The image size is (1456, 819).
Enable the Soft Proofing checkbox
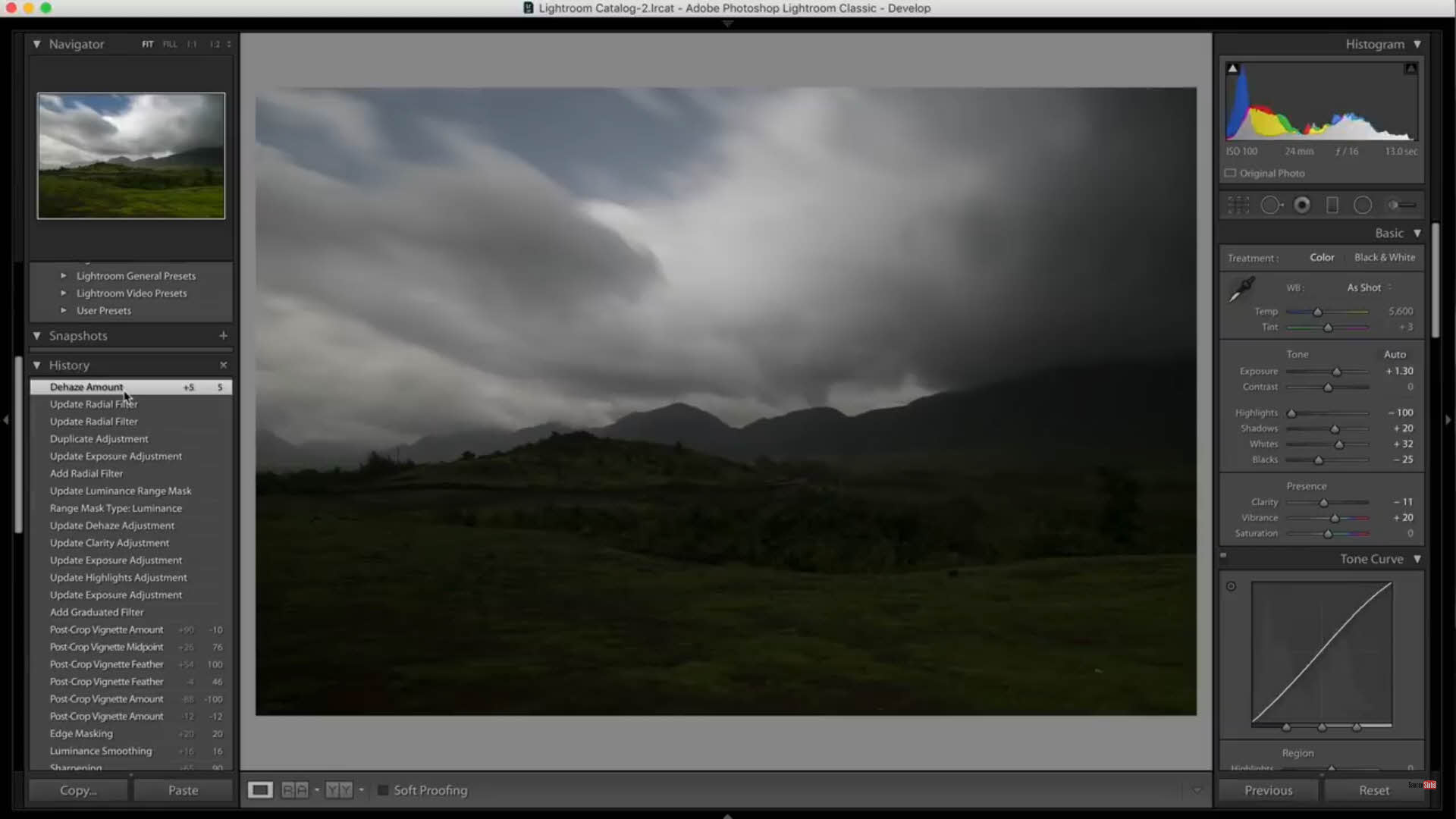[383, 790]
